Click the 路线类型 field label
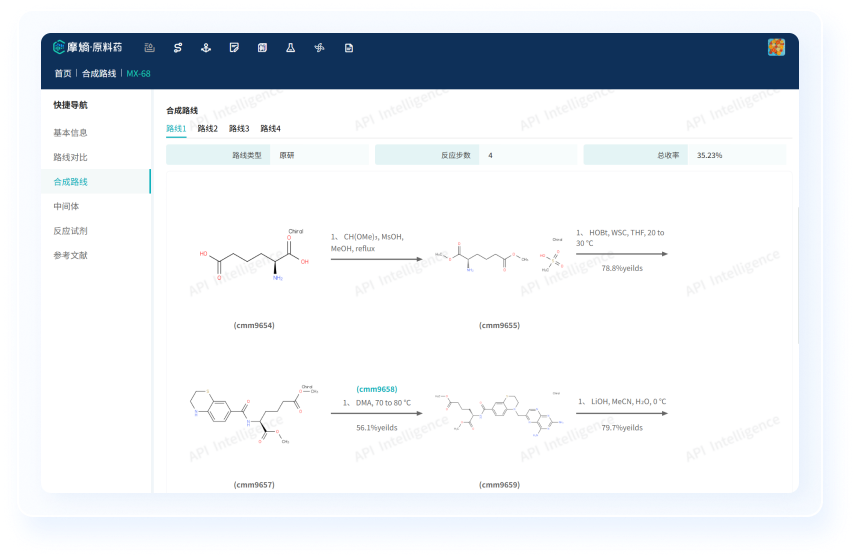The width and height of the screenshot is (856, 558). pos(247,156)
